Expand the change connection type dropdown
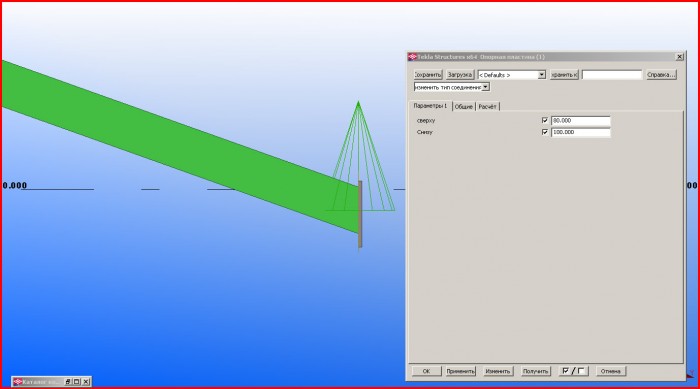Viewport: 700px width, 389px height. pyautogui.click(x=452, y=87)
